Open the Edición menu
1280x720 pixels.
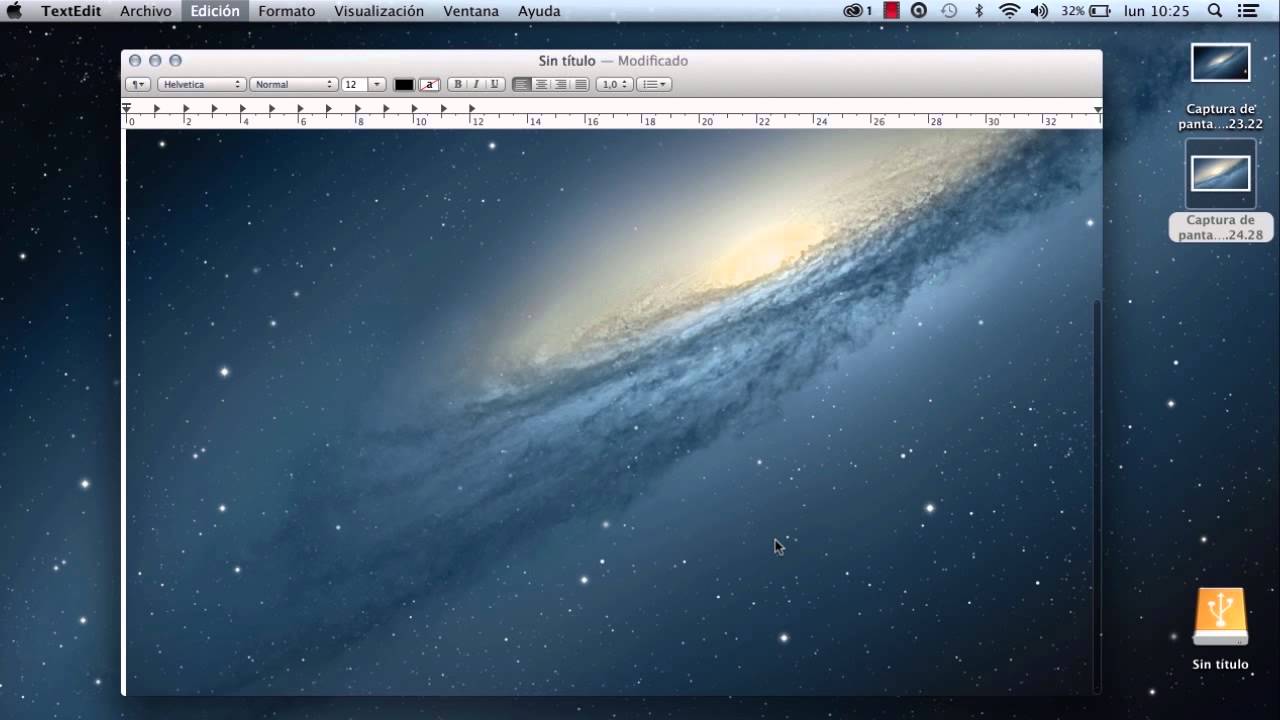point(215,11)
